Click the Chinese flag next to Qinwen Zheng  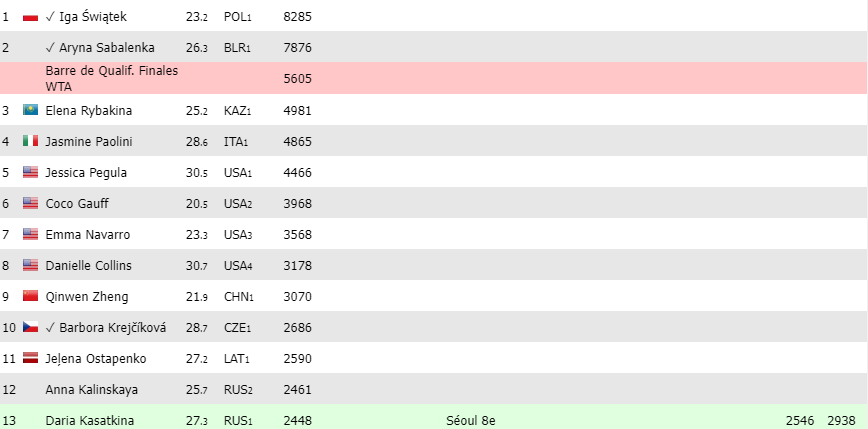pos(30,297)
